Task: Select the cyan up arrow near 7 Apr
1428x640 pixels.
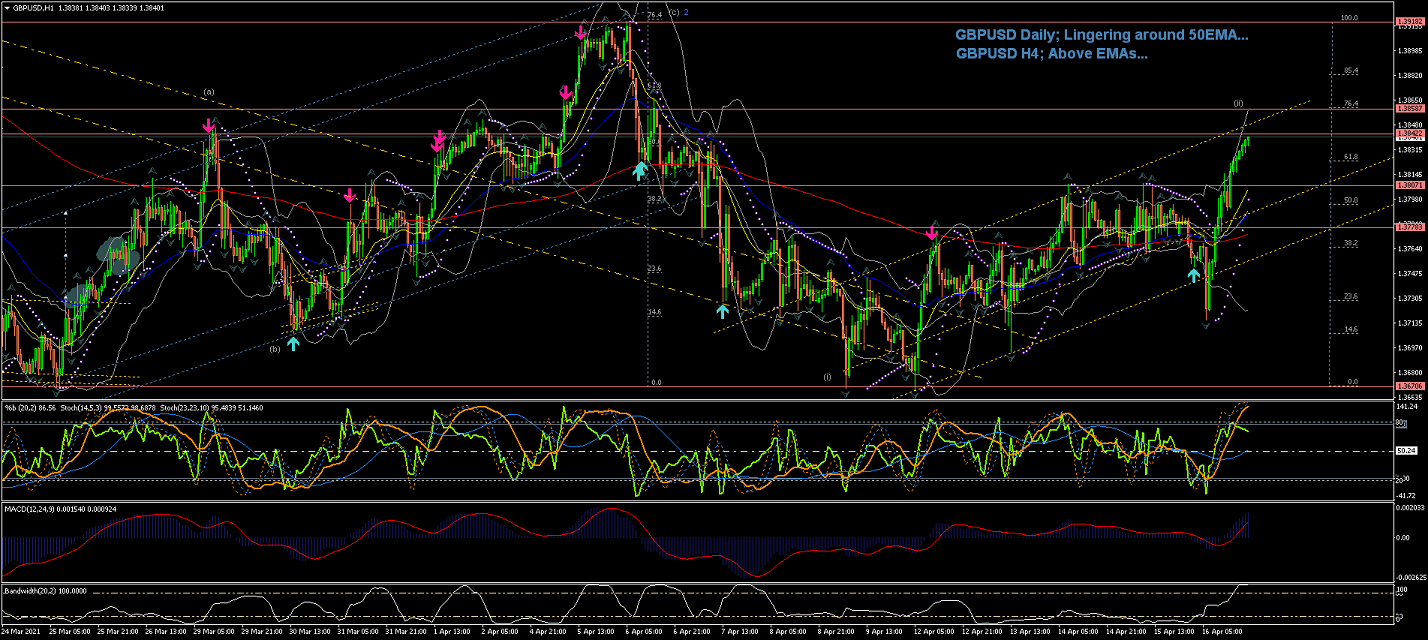Action: click(x=722, y=311)
